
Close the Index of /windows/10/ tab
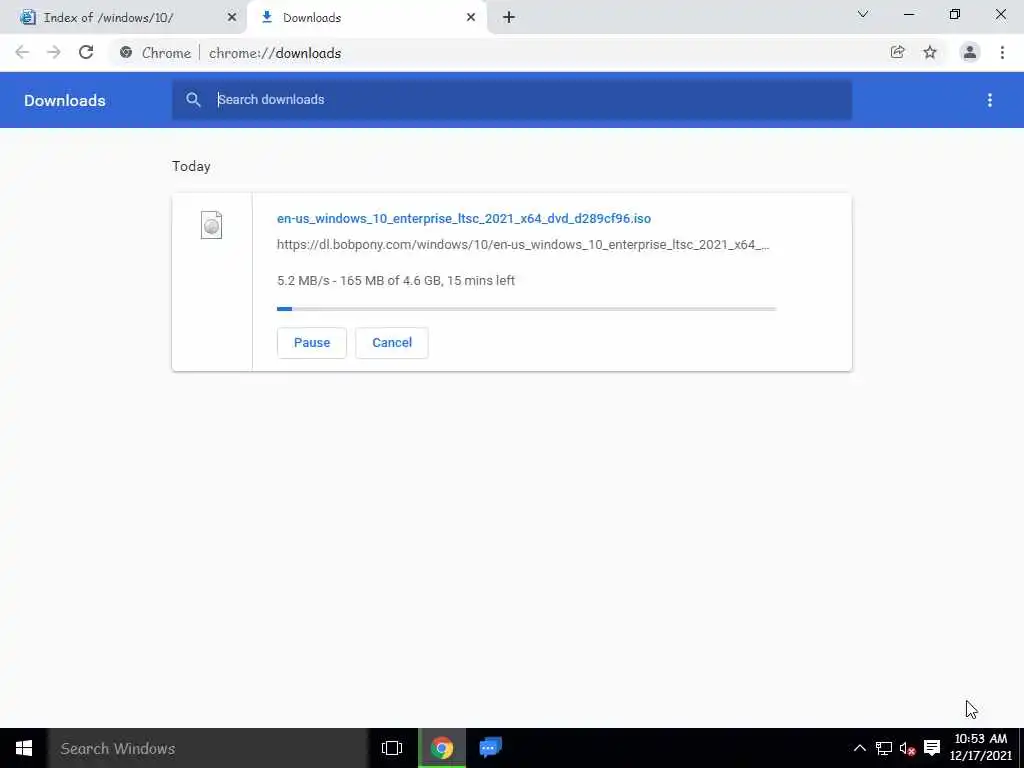coord(232,18)
